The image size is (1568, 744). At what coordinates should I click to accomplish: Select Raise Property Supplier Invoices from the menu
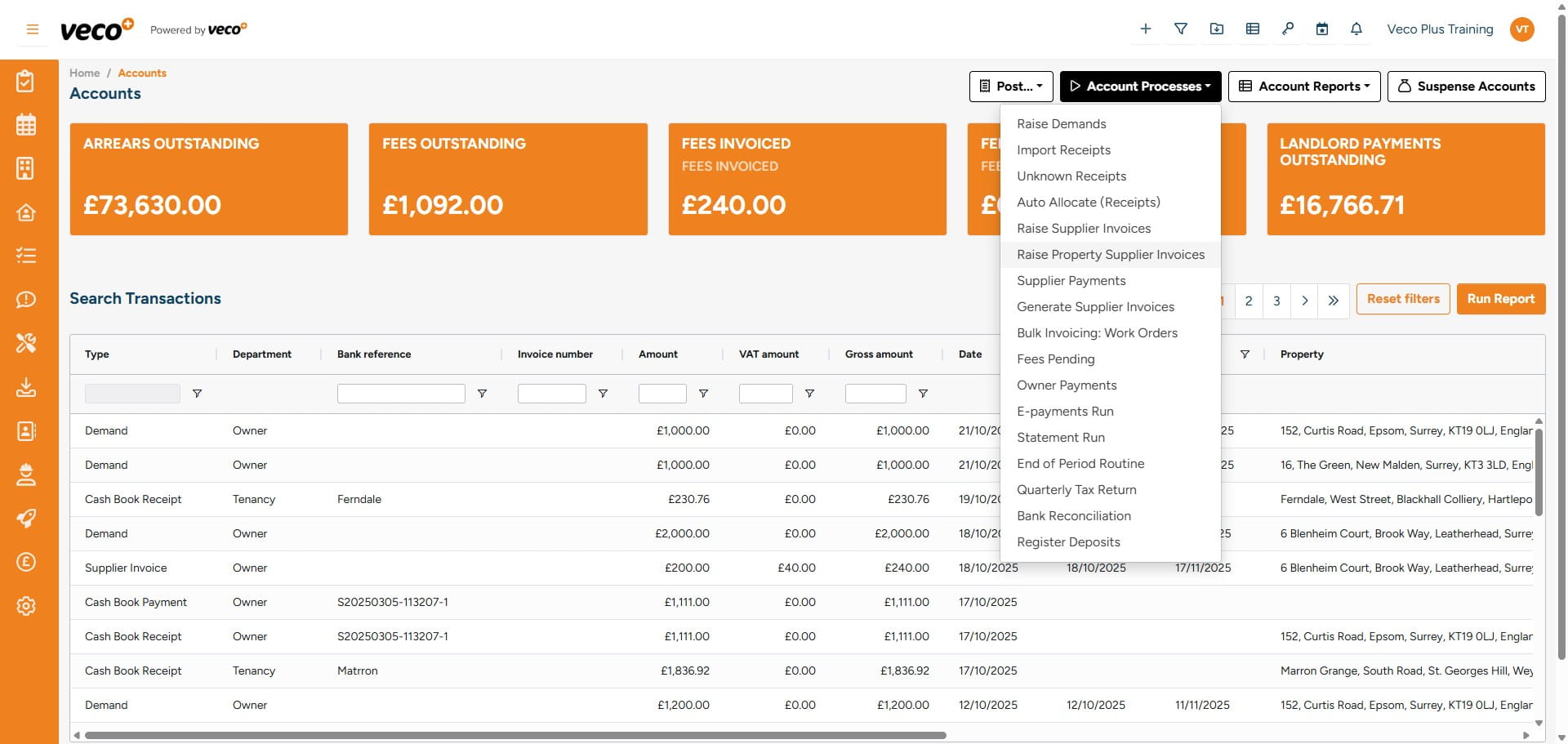tap(1110, 254)
